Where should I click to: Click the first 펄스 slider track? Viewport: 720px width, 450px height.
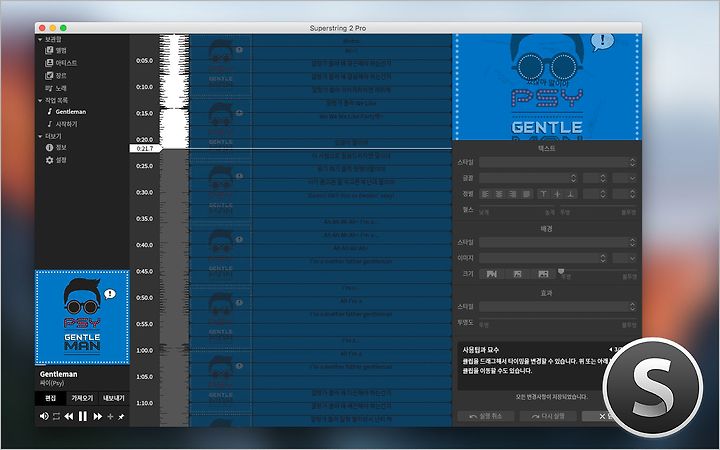[x=517, y=206]
